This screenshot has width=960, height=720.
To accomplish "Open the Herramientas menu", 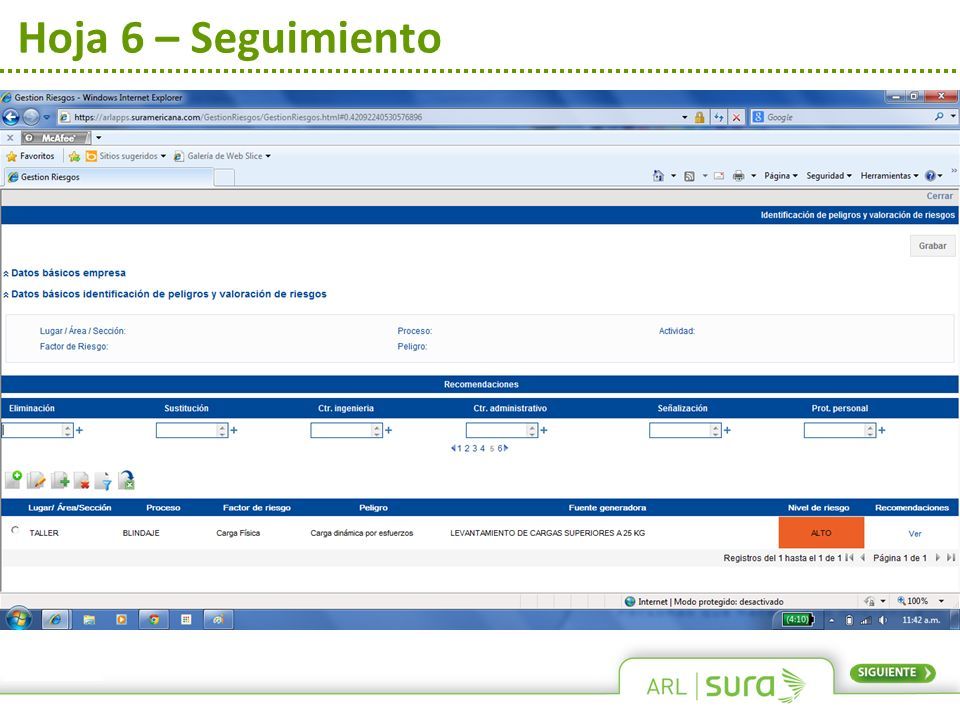I will pyautogui.click(x=890, y=176).
